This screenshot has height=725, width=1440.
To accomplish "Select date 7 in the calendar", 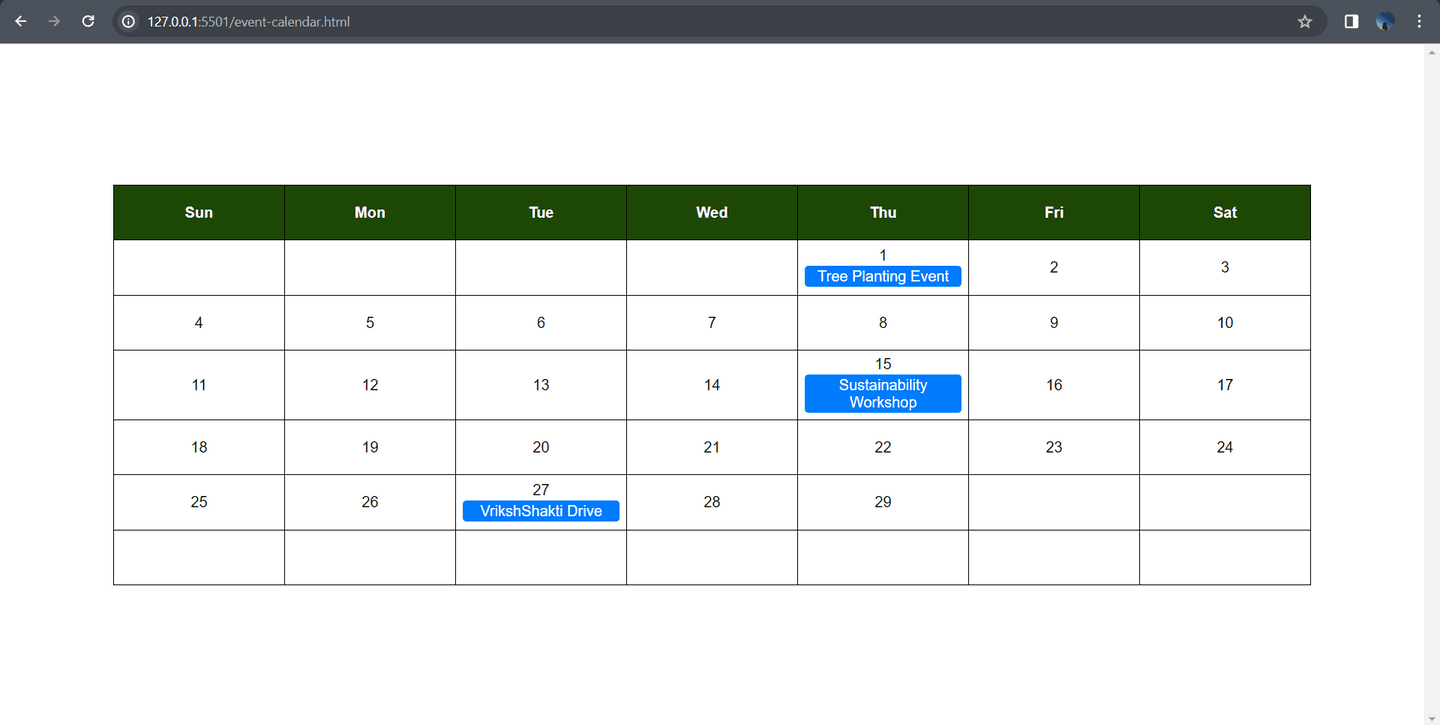I will click(x=712, y=323).
